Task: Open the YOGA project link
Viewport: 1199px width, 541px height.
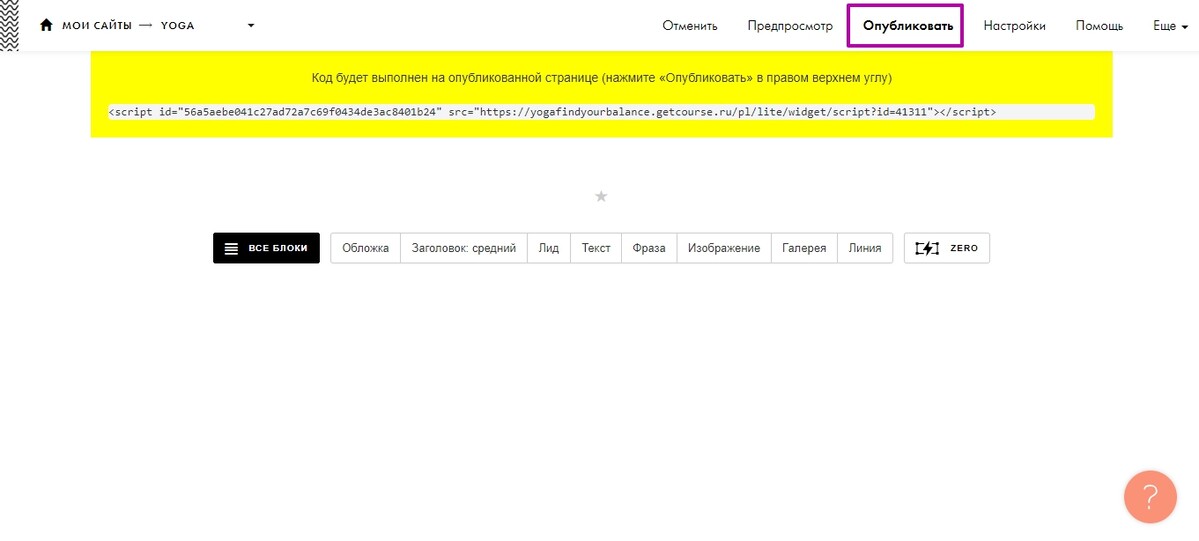Action: pyautogui.click(x=177, y=25)
